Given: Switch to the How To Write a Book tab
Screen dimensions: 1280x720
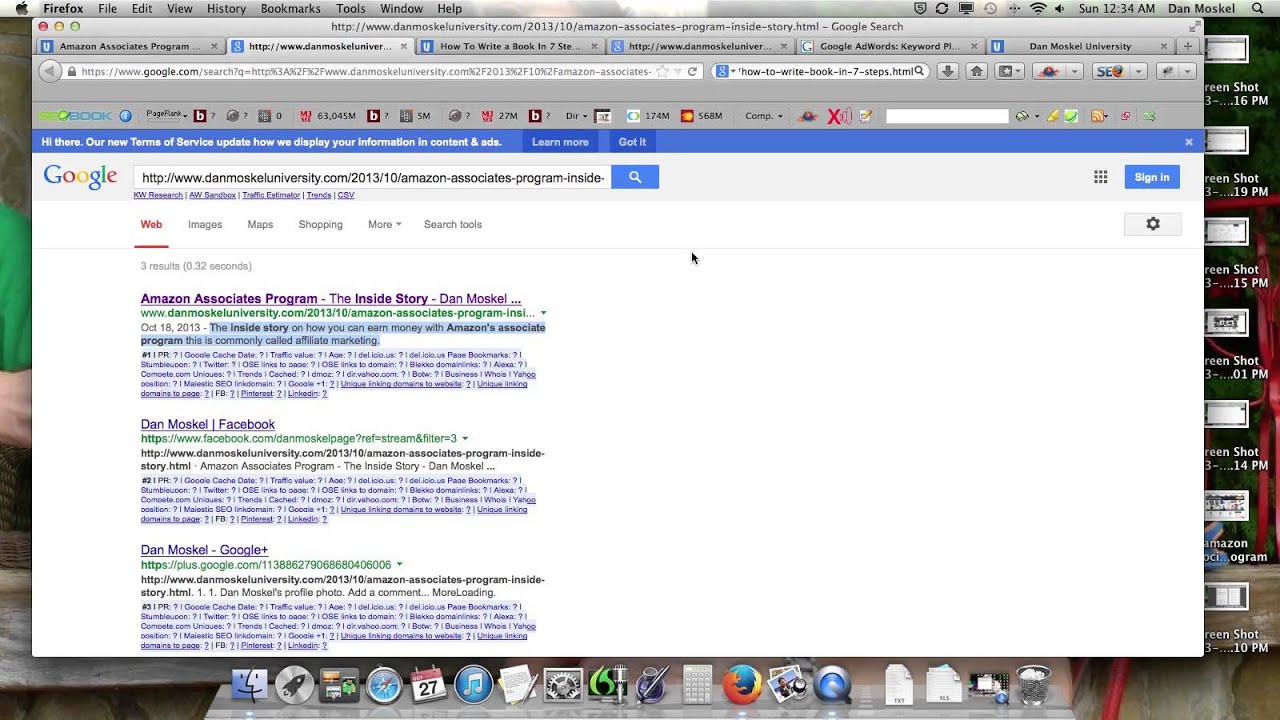Looking at the screenshot, I should pos(509,46).
